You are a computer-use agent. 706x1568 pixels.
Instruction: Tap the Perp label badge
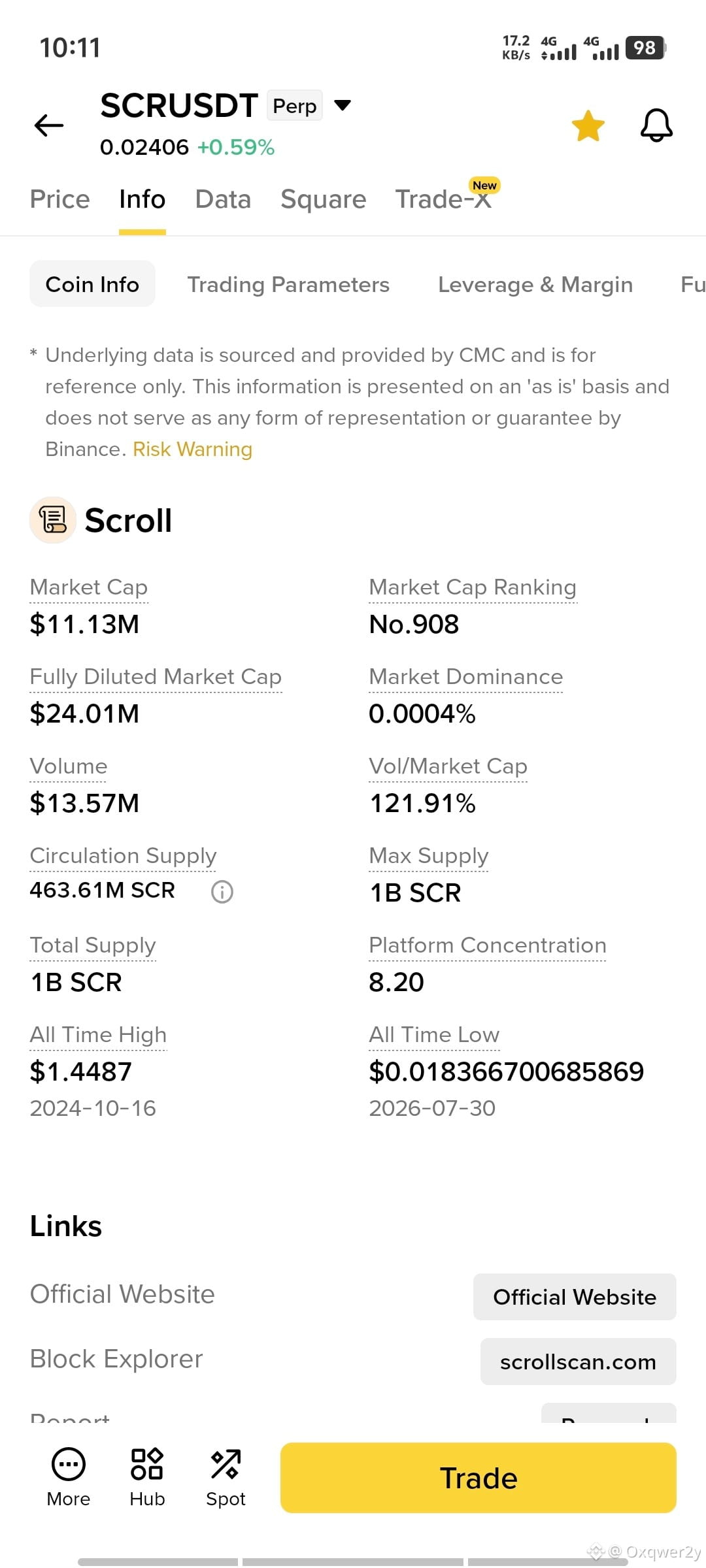295,105
